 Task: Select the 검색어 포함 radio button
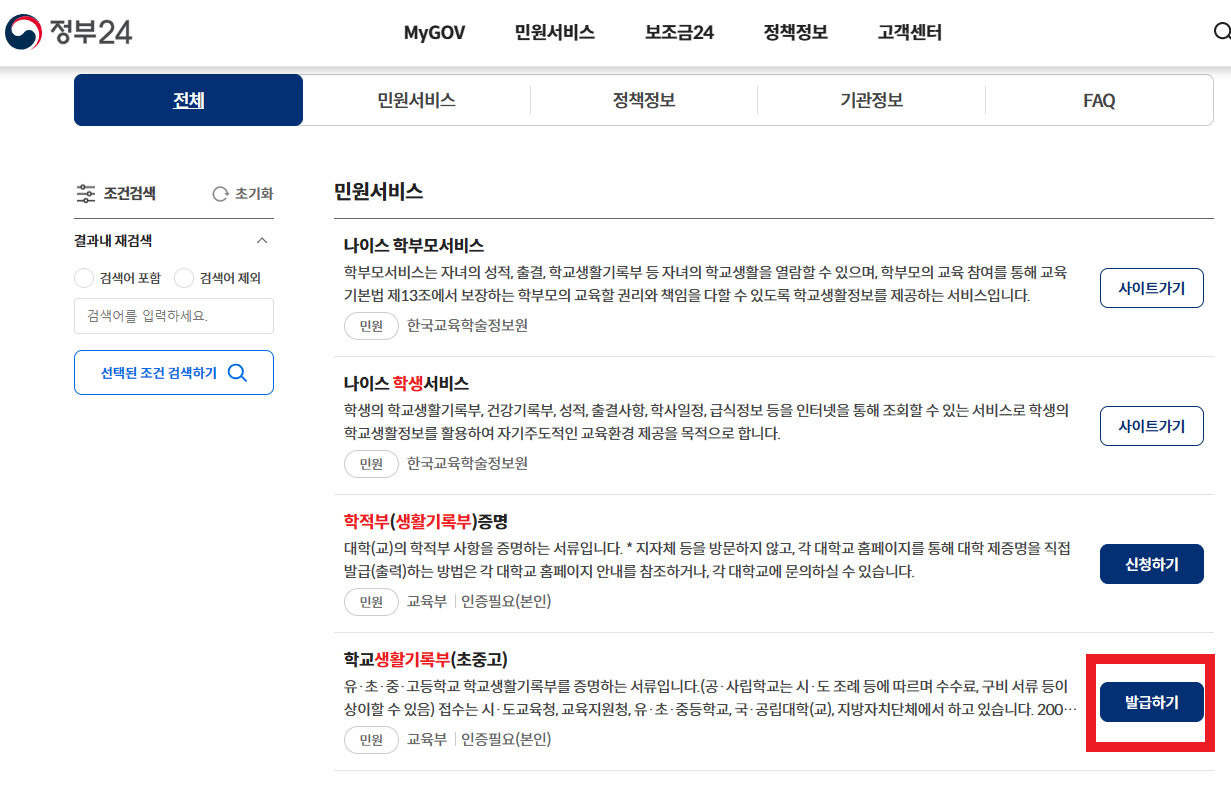(84, 278)
